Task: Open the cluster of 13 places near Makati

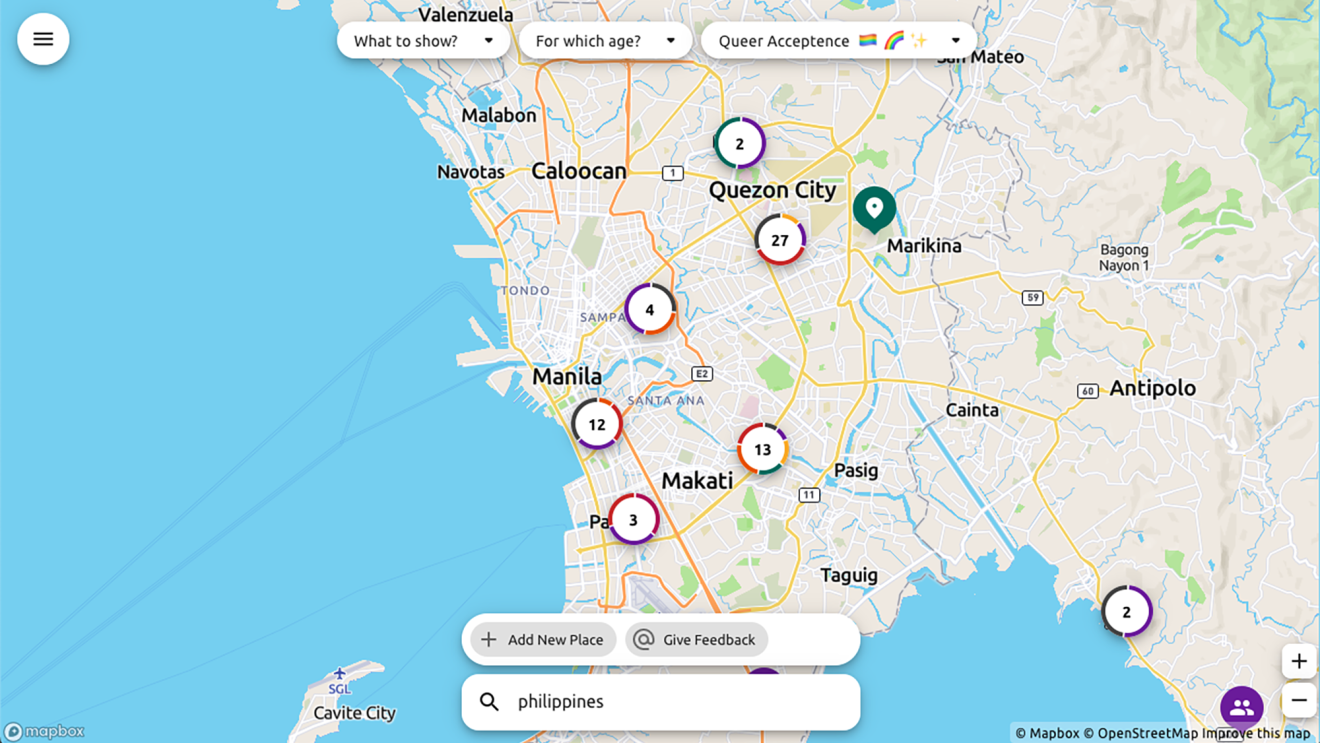Action: click(x=763, y=449)
